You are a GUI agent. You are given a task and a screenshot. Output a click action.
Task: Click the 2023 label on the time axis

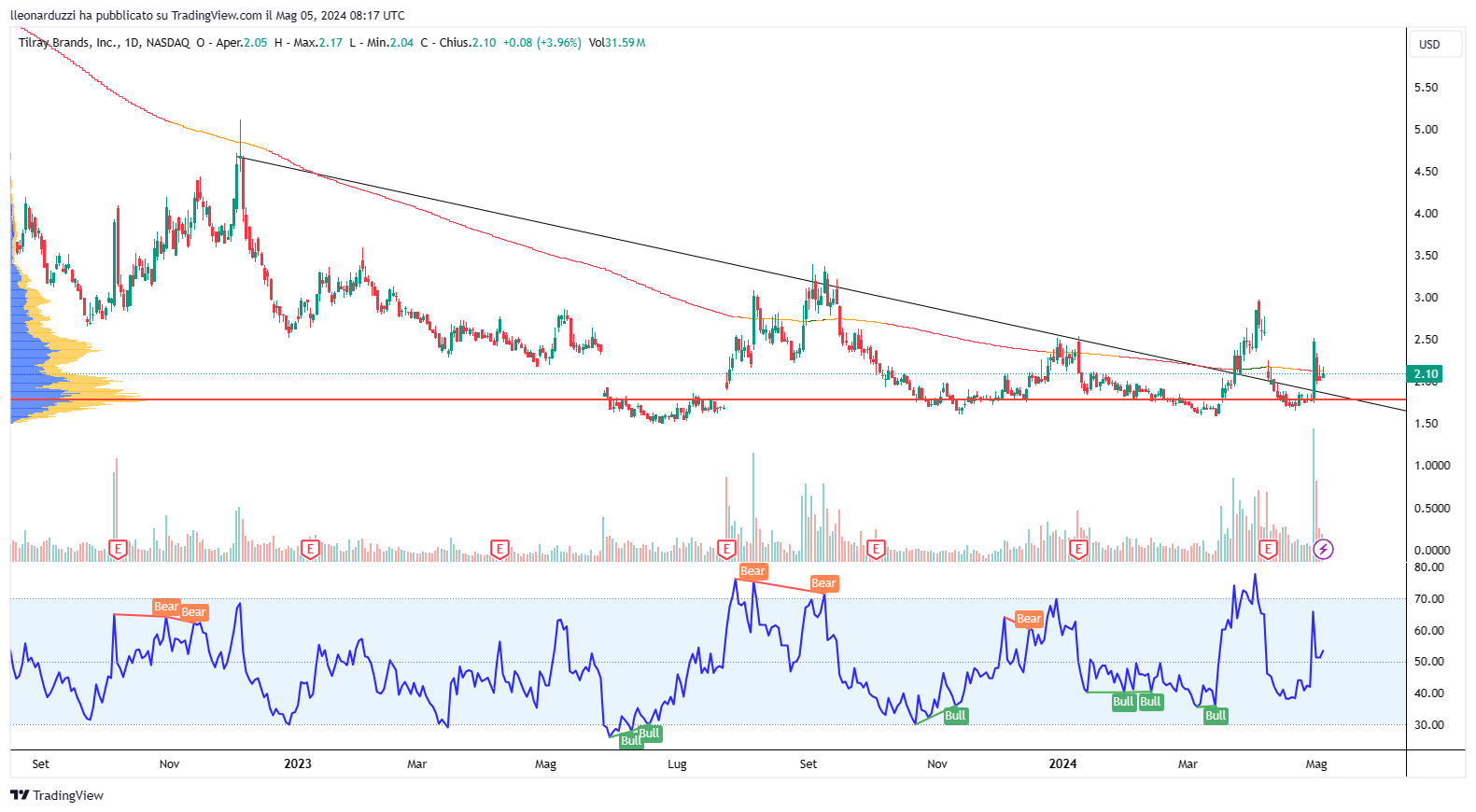[298, 763]
